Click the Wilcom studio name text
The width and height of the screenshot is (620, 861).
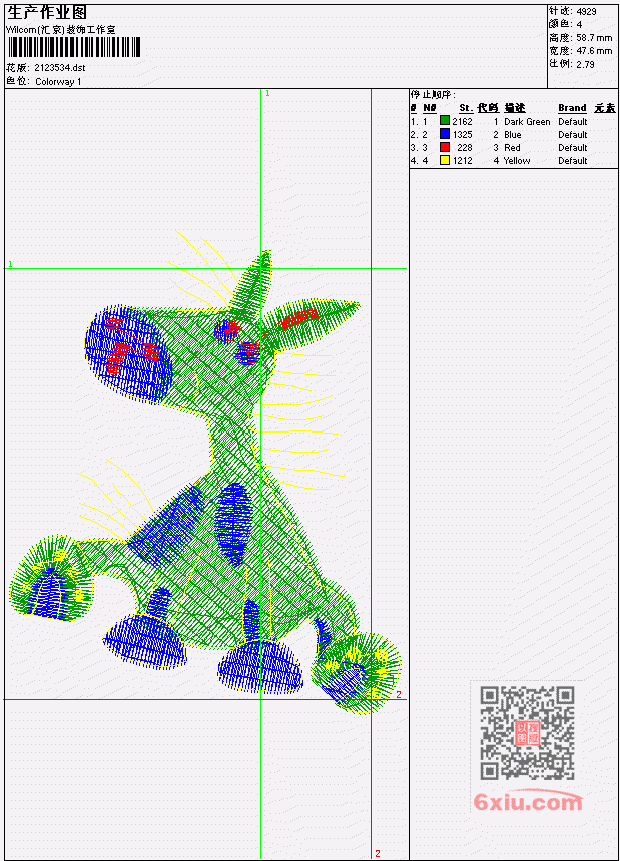pyautogui.click(x=60, y=30)
